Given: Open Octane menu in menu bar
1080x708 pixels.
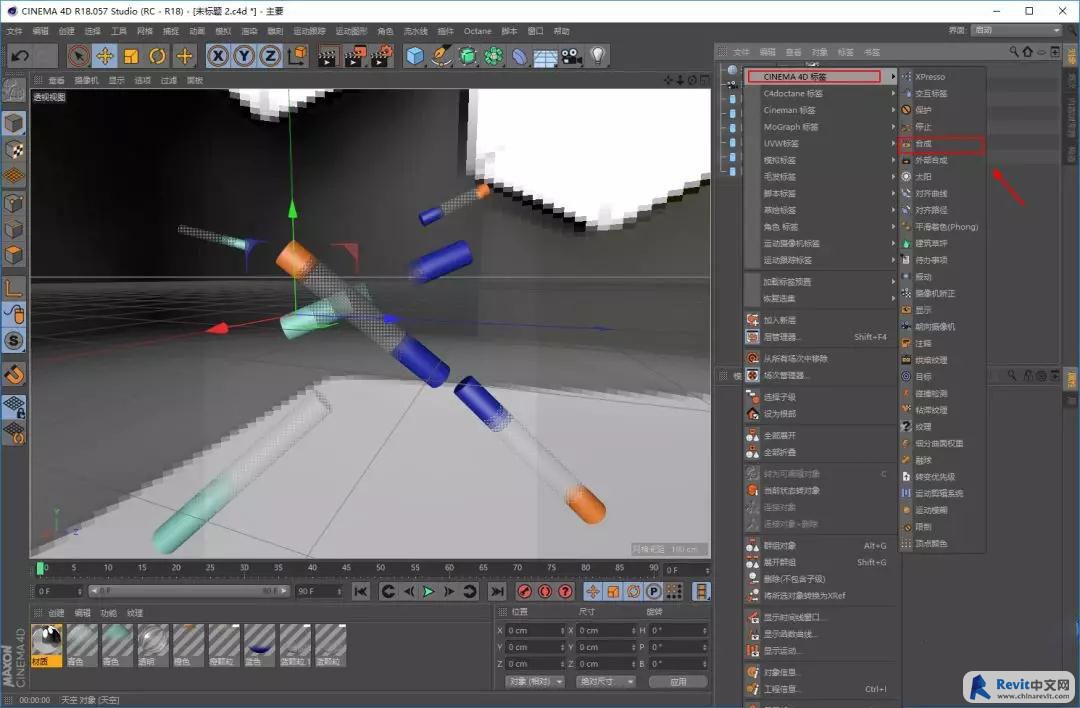Looking at the screenshot, I should (477, 31).
